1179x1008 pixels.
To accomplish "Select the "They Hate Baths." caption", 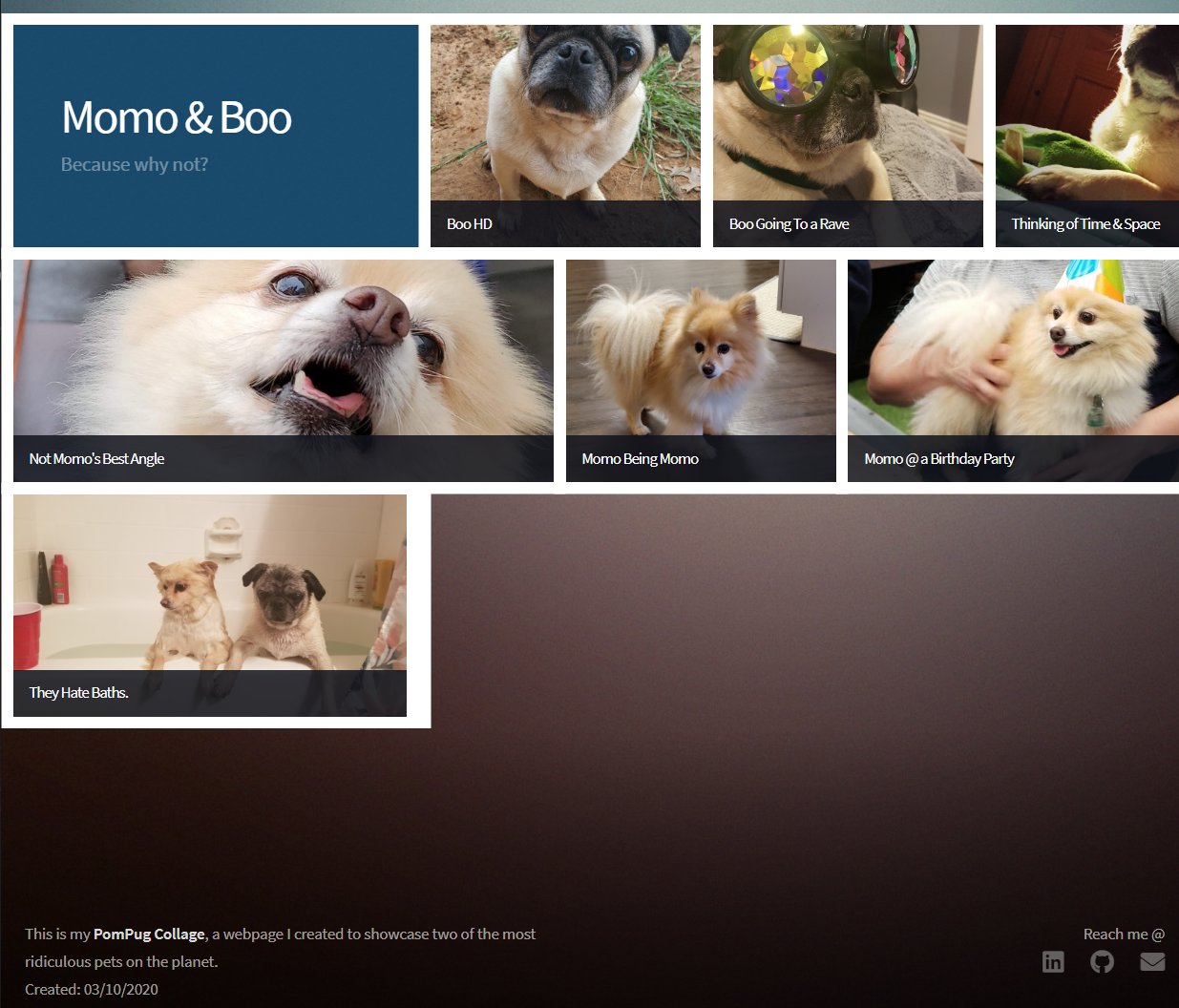I will coord(78,693).
